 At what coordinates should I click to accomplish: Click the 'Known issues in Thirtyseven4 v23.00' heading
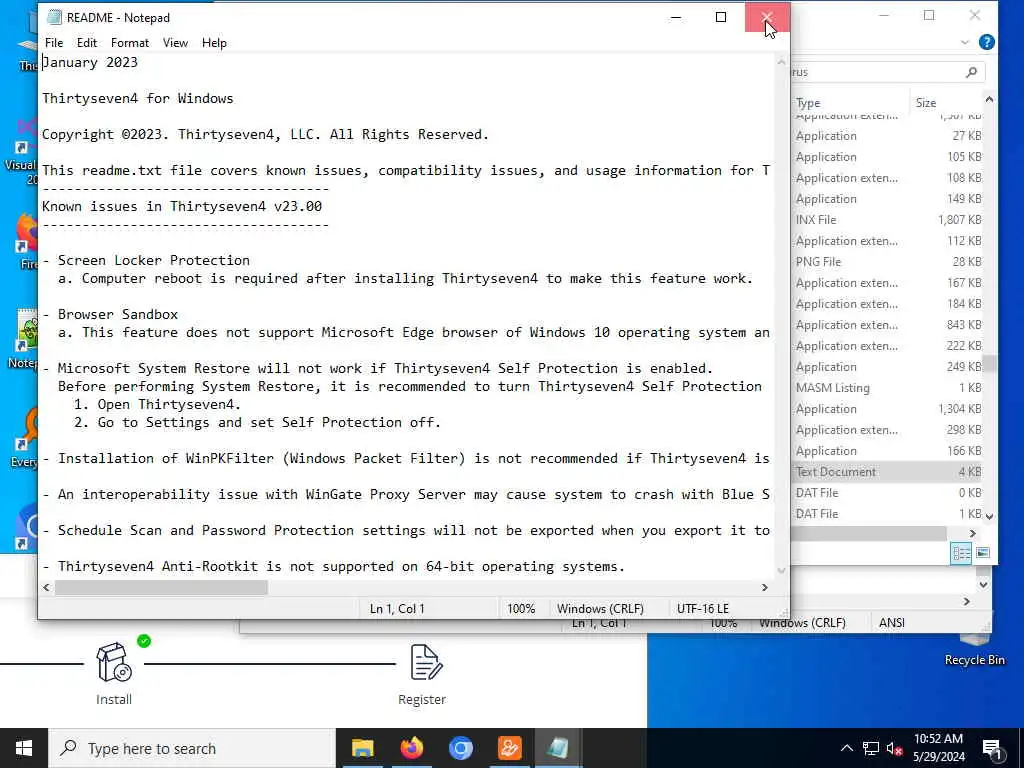tap(182, 206)
